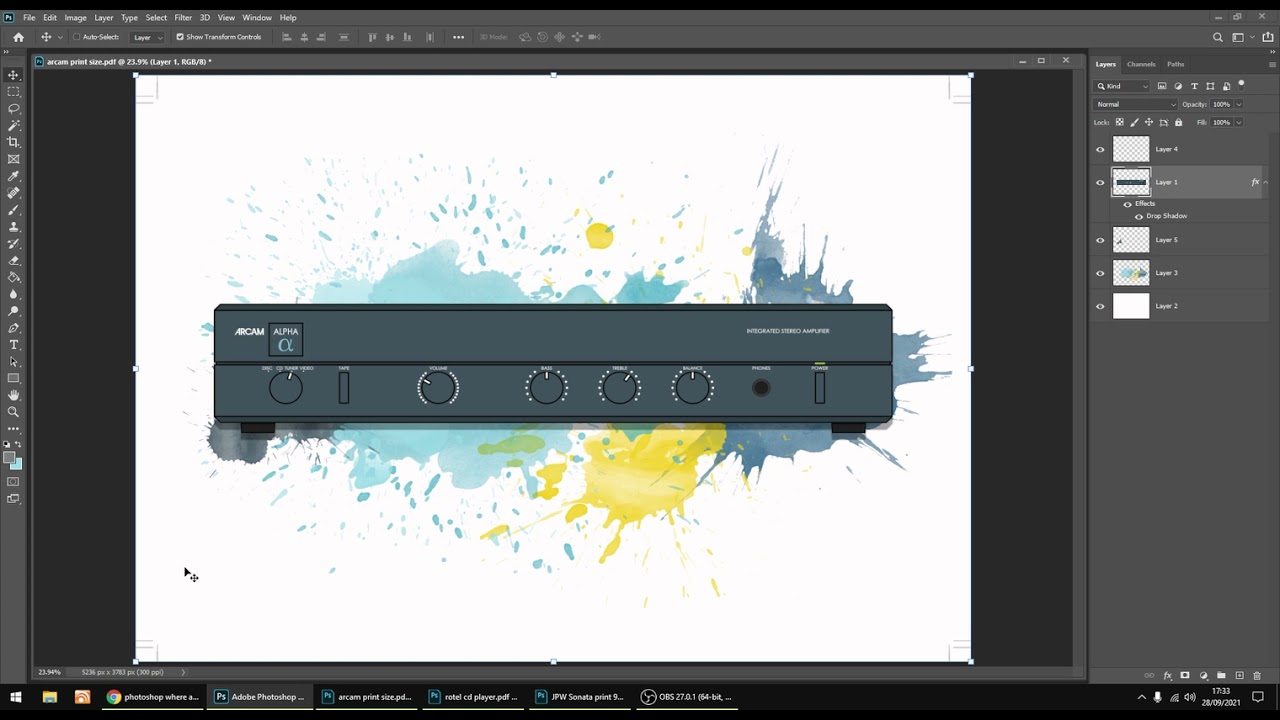Open the status bar info arrow

point(183,672)
